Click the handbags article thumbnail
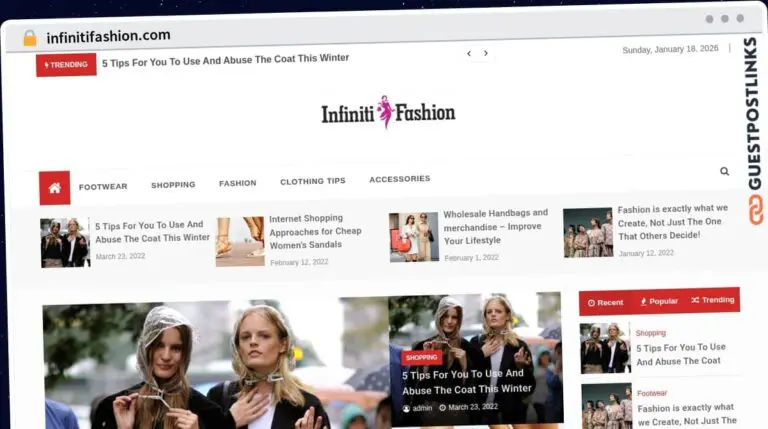Viewport: 768px width, 429px height. pos(414,237)
